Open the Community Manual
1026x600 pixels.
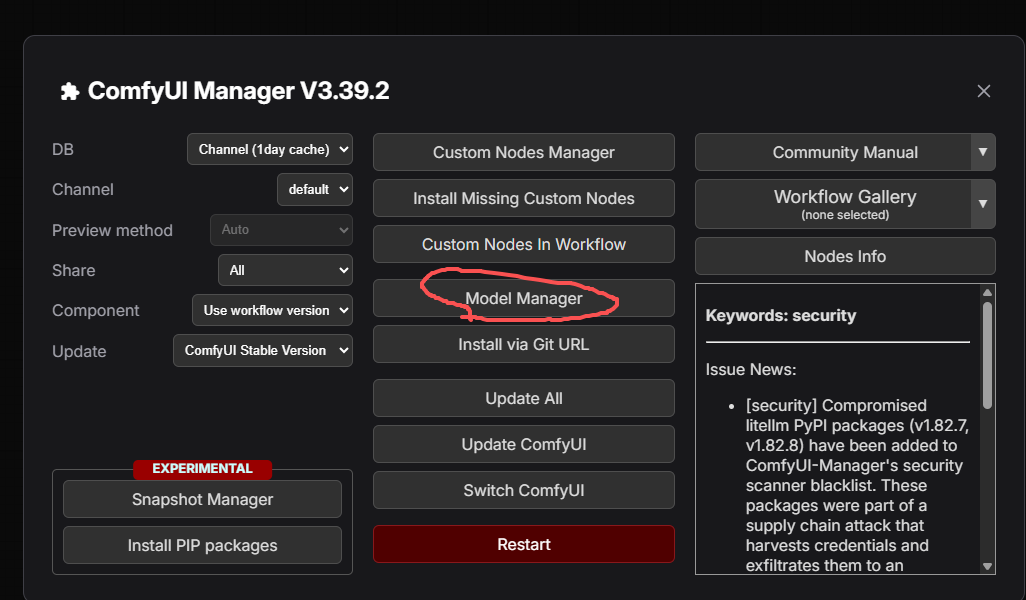[833, 152]
